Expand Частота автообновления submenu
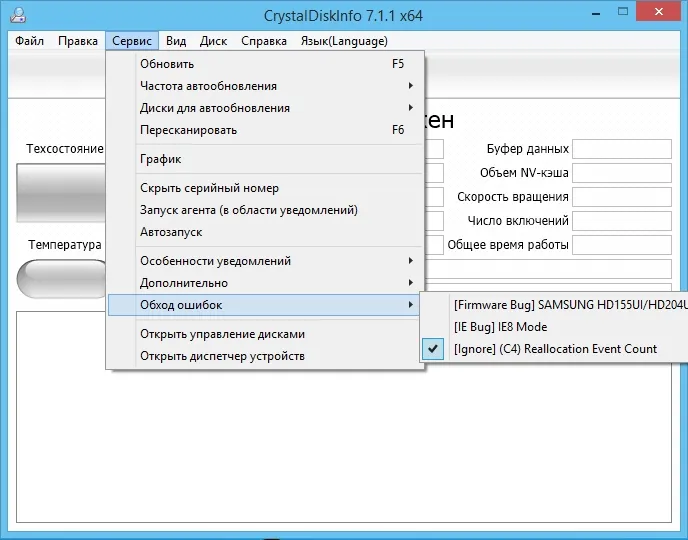Image resolution: width=688 pixels, height=540 pixels. [265, 86]
